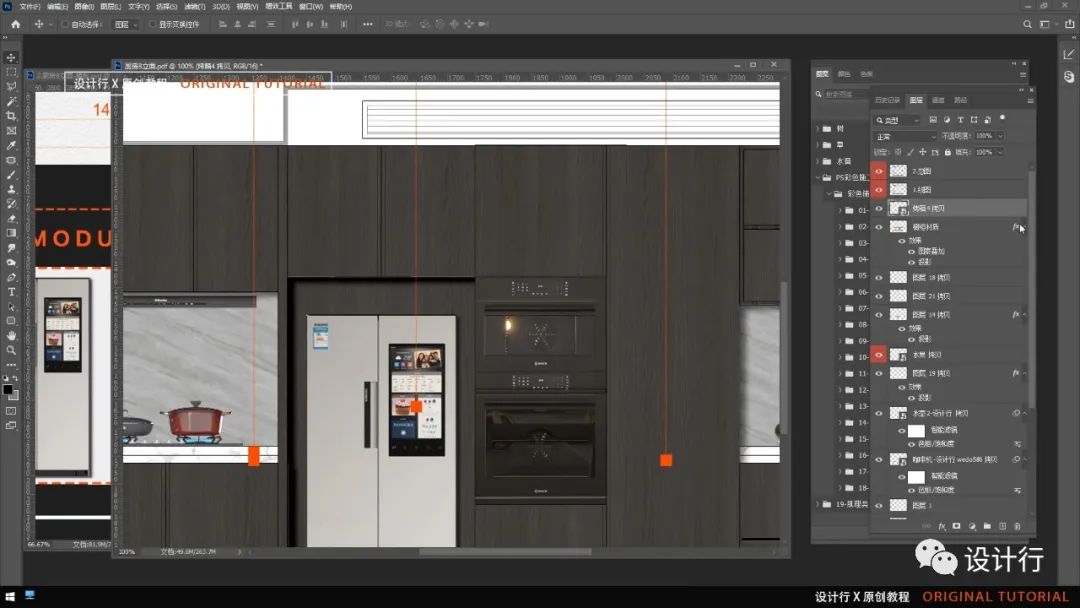Select the Lasso tool
Screen dimensions: 1080x608
(11, 86)
